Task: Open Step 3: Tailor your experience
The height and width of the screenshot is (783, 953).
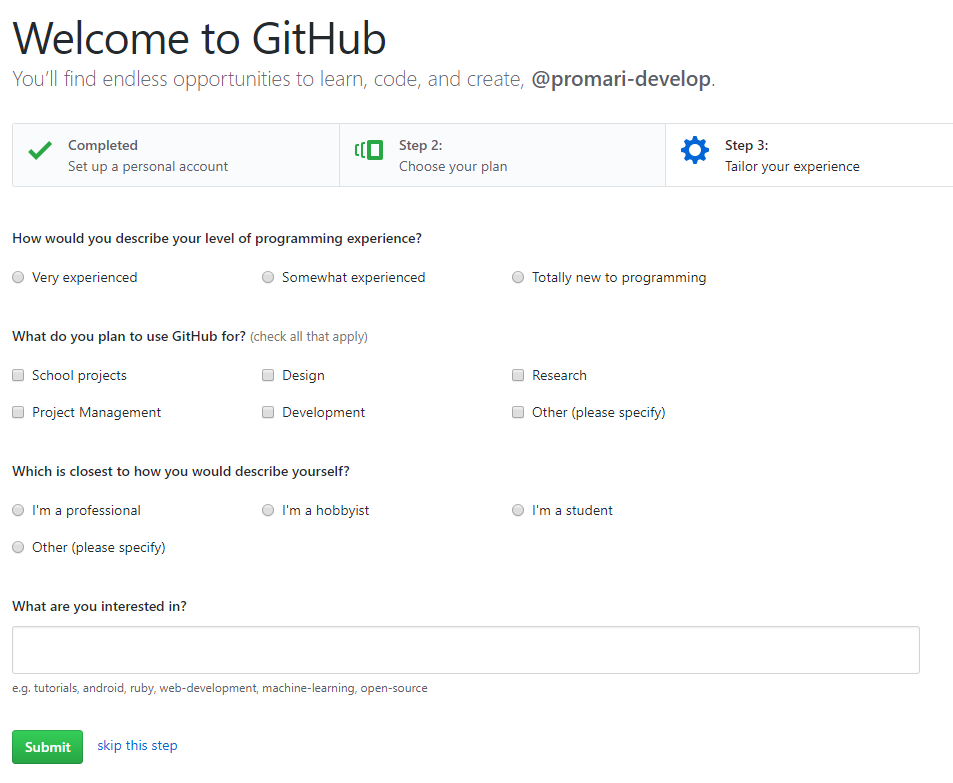Action: (809, 155)
